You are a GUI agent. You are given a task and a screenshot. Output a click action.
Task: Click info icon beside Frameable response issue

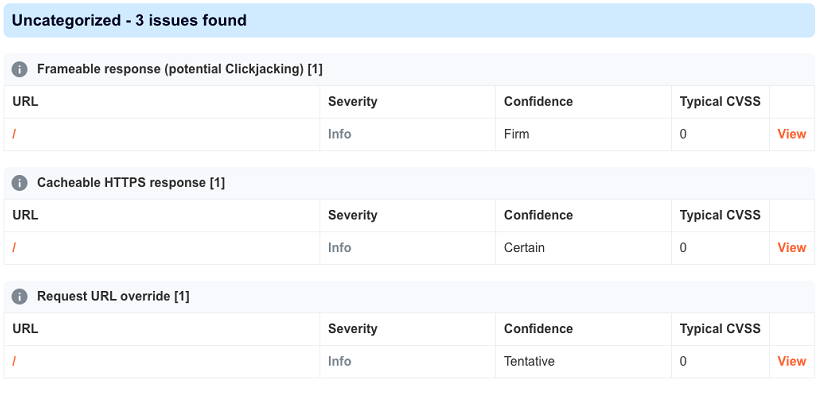point(19,69)
